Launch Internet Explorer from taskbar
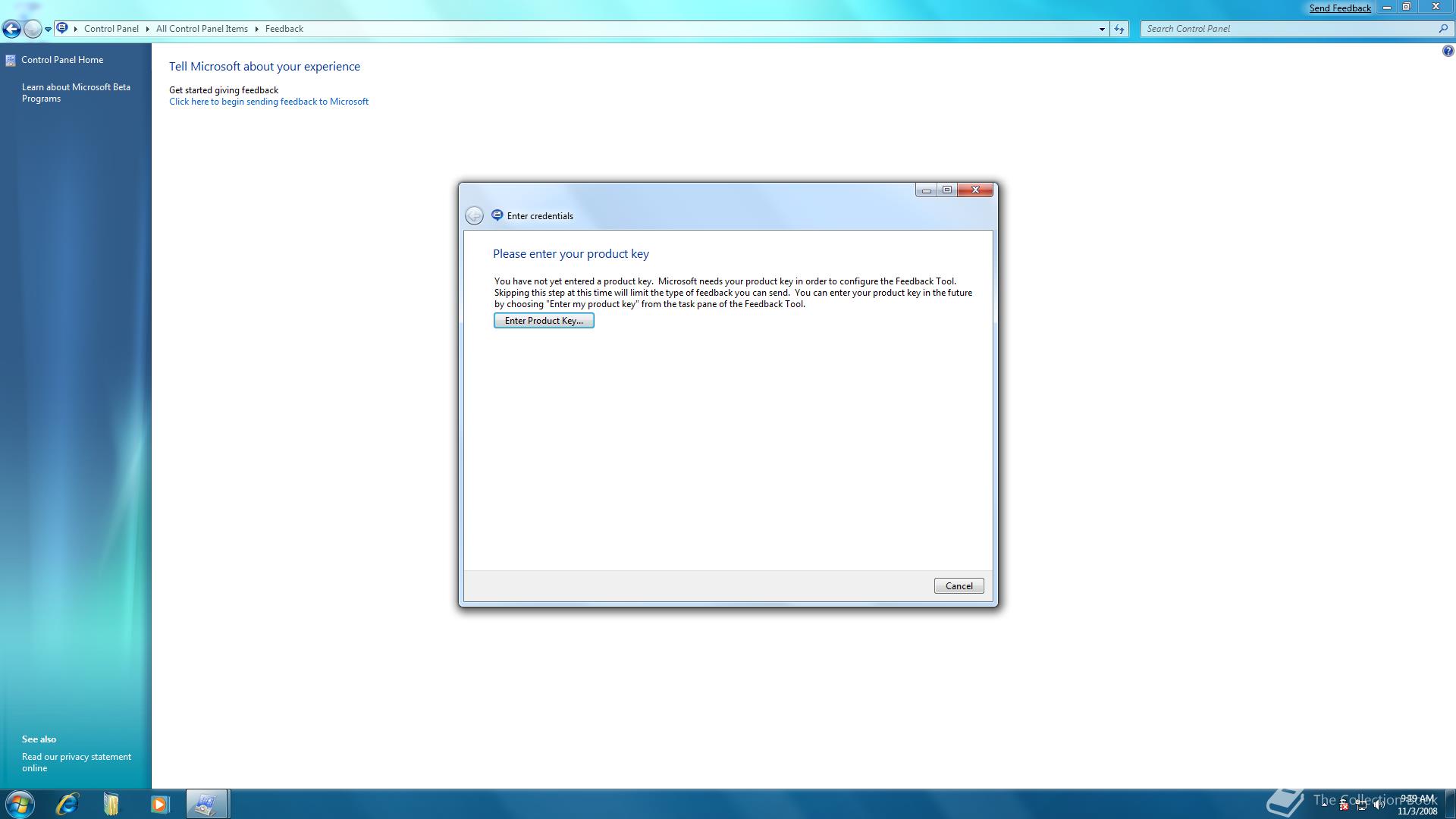The image size is (1456, 819). 67,804
